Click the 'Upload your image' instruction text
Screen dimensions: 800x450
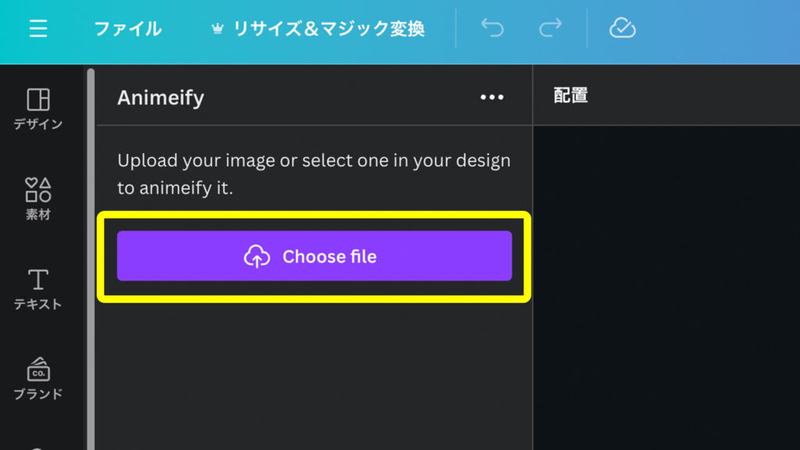tap(314, 174)
